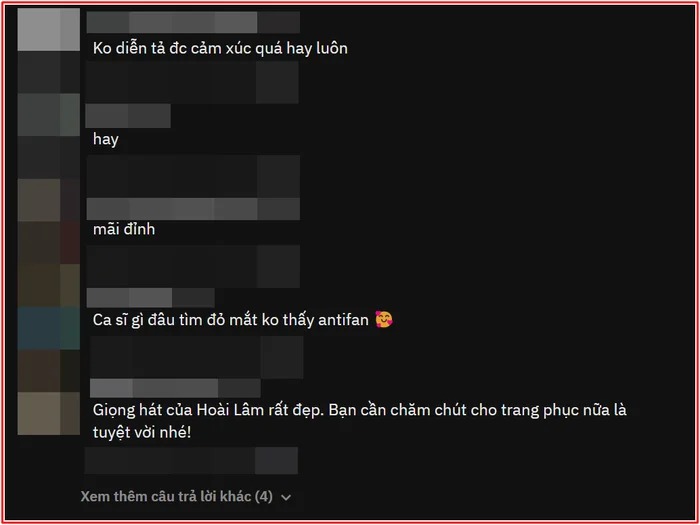Click blurred action row below the "hay" comment
700x525 pixels.
[193, 176]
